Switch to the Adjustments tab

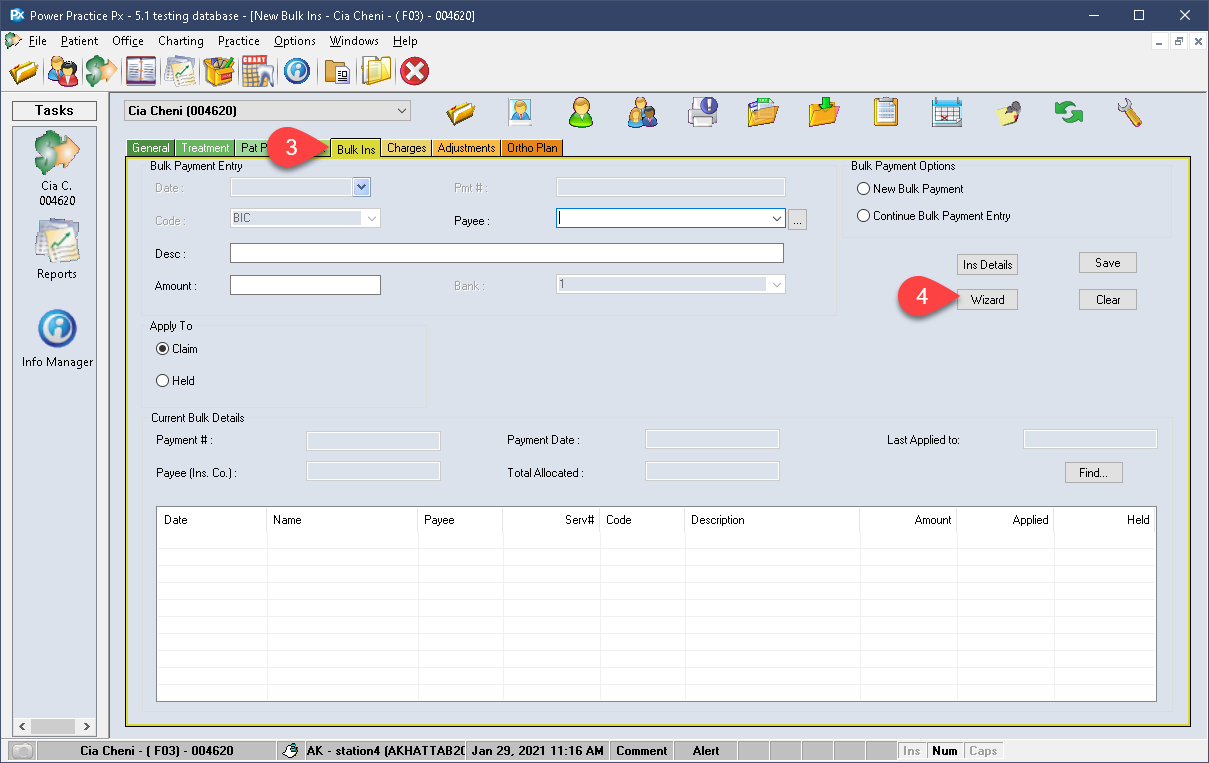pyautogui.click(x=466, y=148)
